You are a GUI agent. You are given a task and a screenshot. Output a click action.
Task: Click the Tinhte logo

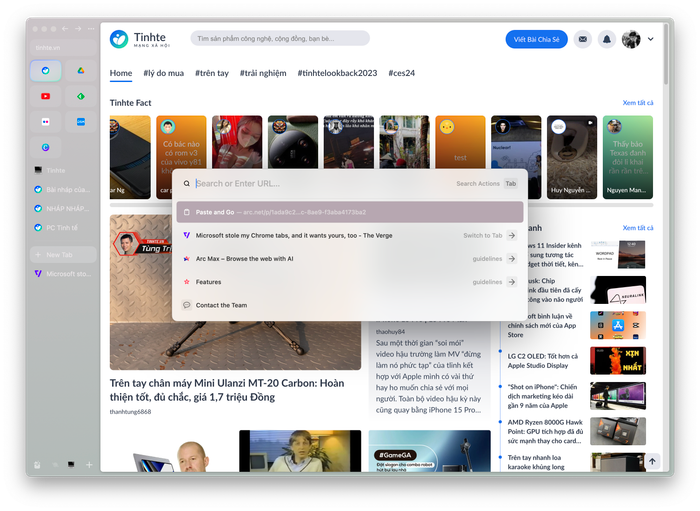140,39
